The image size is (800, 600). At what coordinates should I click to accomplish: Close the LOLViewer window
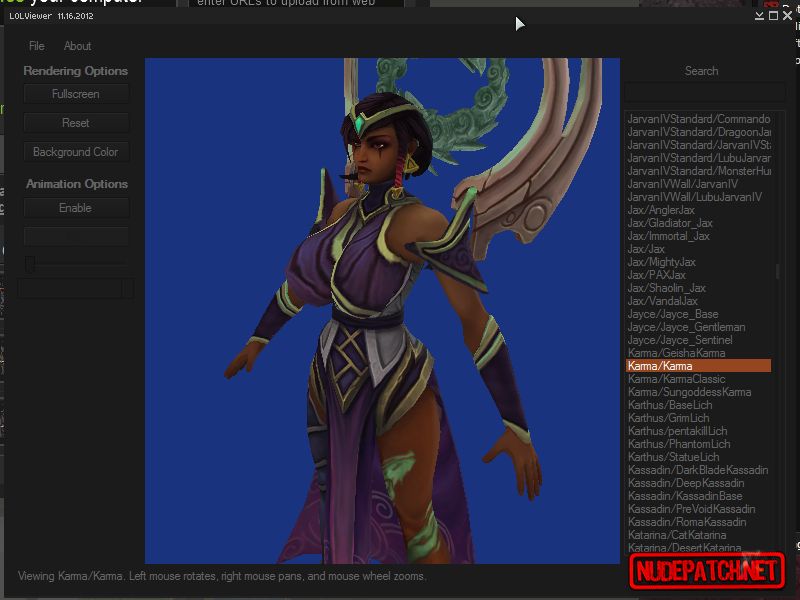[x=787, y=16]
